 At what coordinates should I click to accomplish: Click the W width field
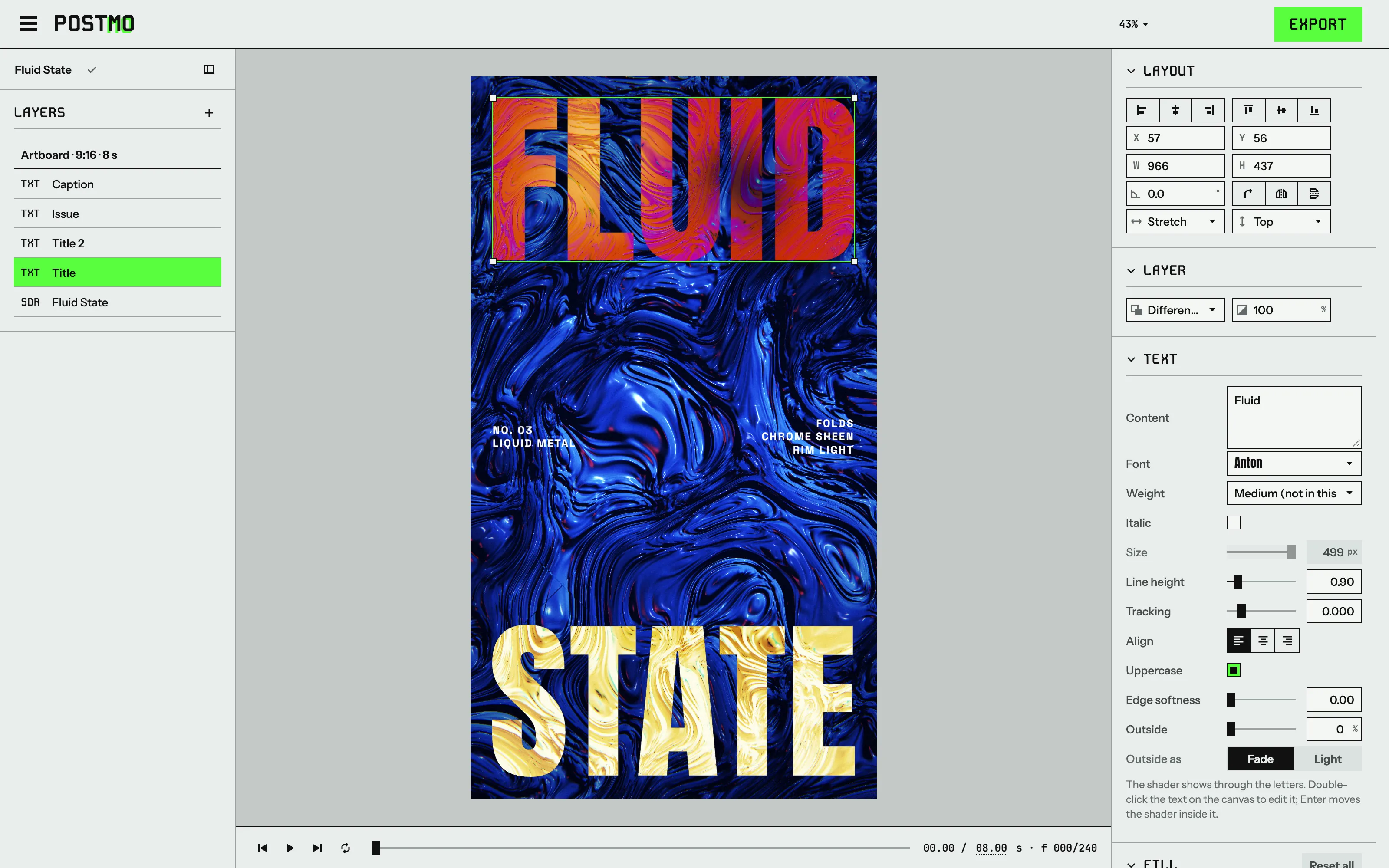click(x=1175, y=166)
